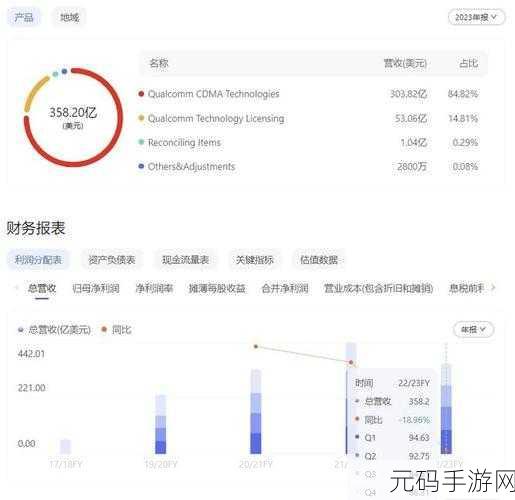Screen dimensions: 515x500
Task: Click the yellow legend dot for Technology Licensing
Action: [141, 118]
